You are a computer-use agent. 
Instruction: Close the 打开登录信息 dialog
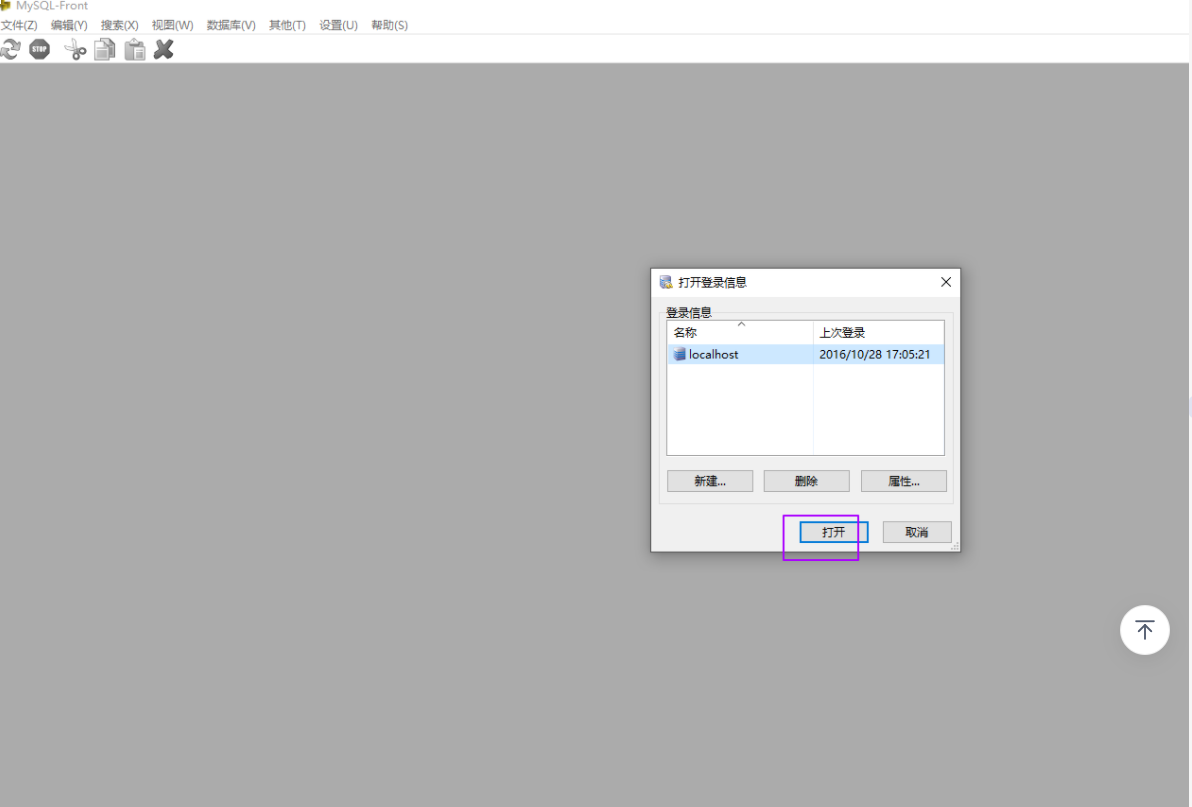coord(946,282)
